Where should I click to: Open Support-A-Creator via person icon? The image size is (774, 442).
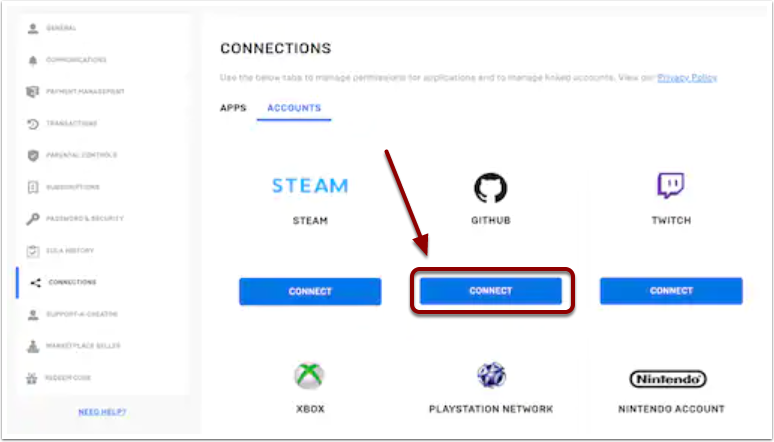(33, 315)
